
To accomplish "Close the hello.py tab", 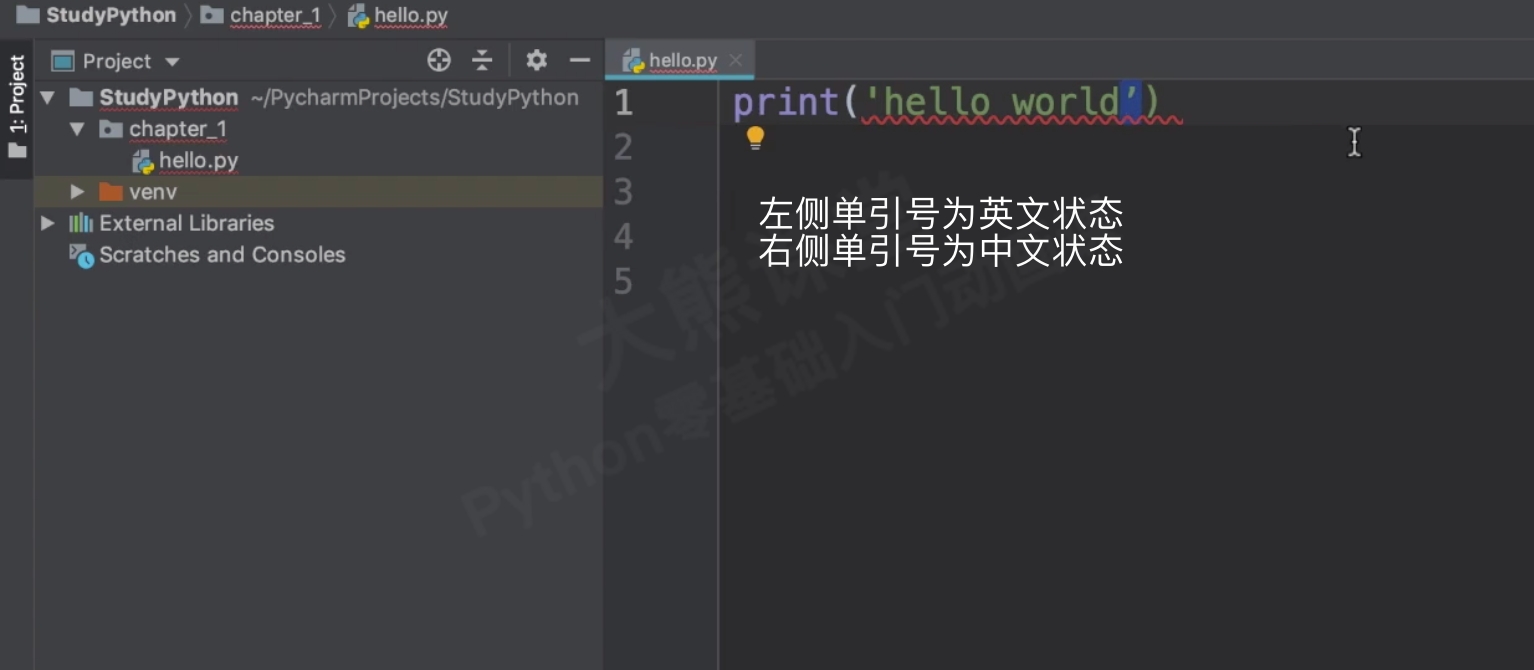I will 737,59.
